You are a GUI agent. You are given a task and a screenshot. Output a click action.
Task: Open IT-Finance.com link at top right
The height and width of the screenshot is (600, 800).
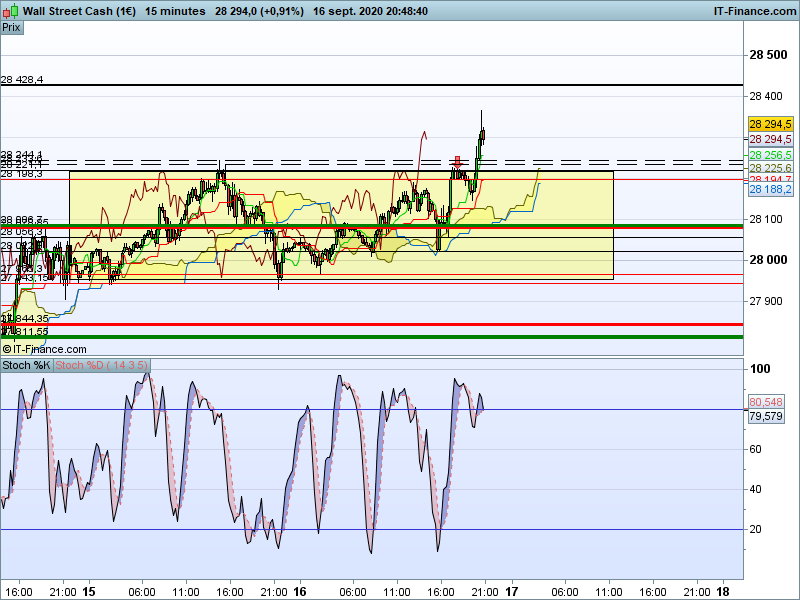755,11
